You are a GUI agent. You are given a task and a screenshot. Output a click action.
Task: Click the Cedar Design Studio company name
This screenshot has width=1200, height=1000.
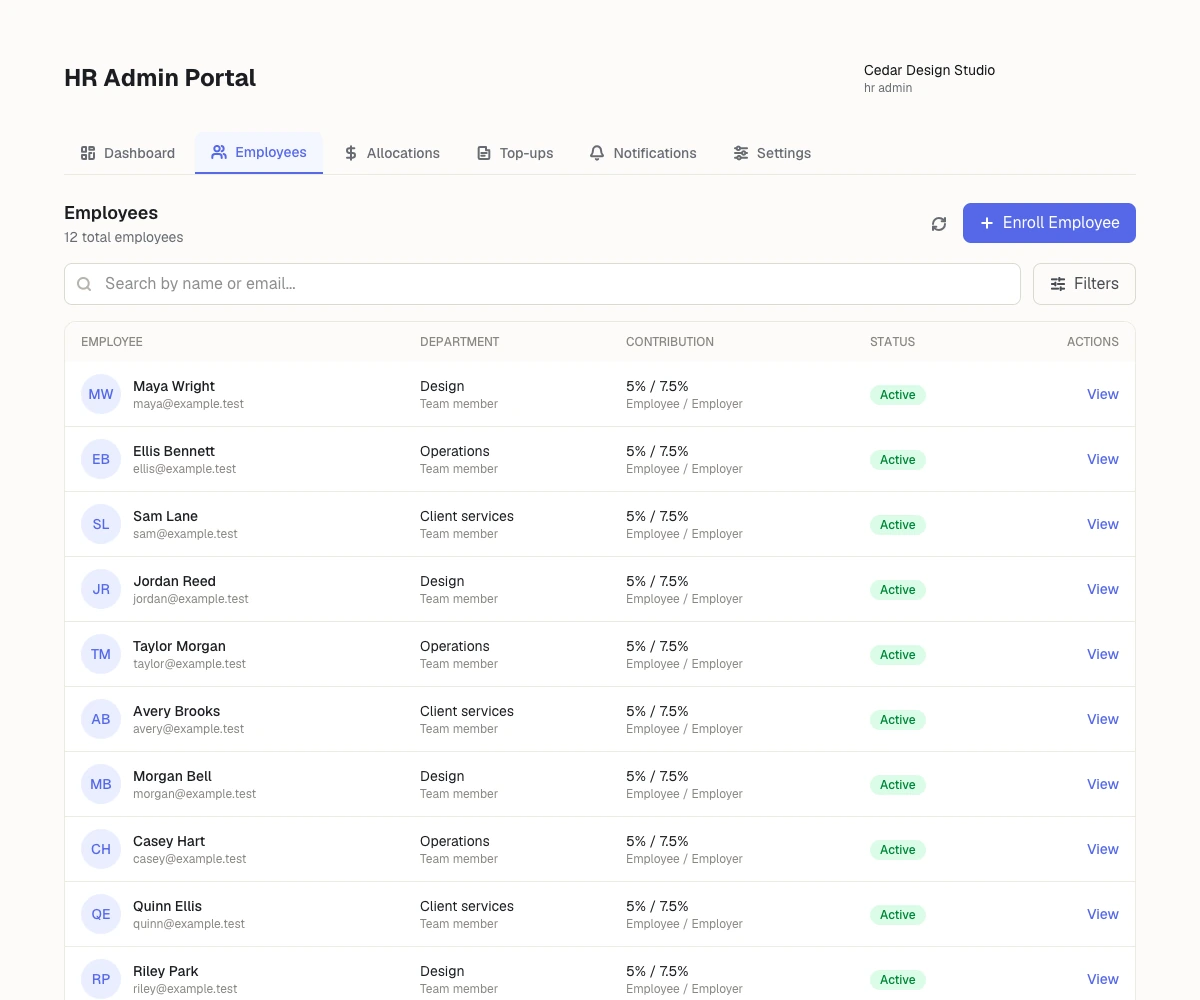929,70
